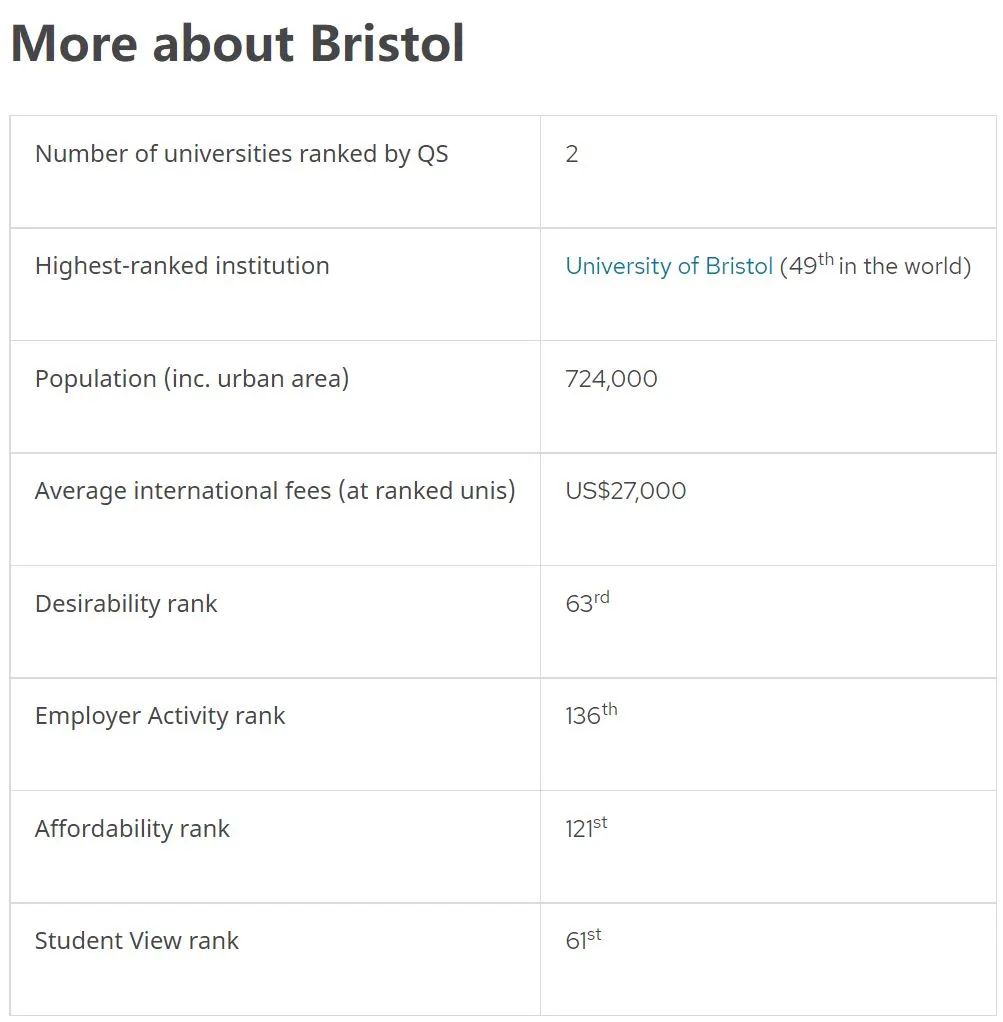Select the Student View rank label
Image resolution: width=1003 pixels, height=1022 pixels.
point(137,941)
